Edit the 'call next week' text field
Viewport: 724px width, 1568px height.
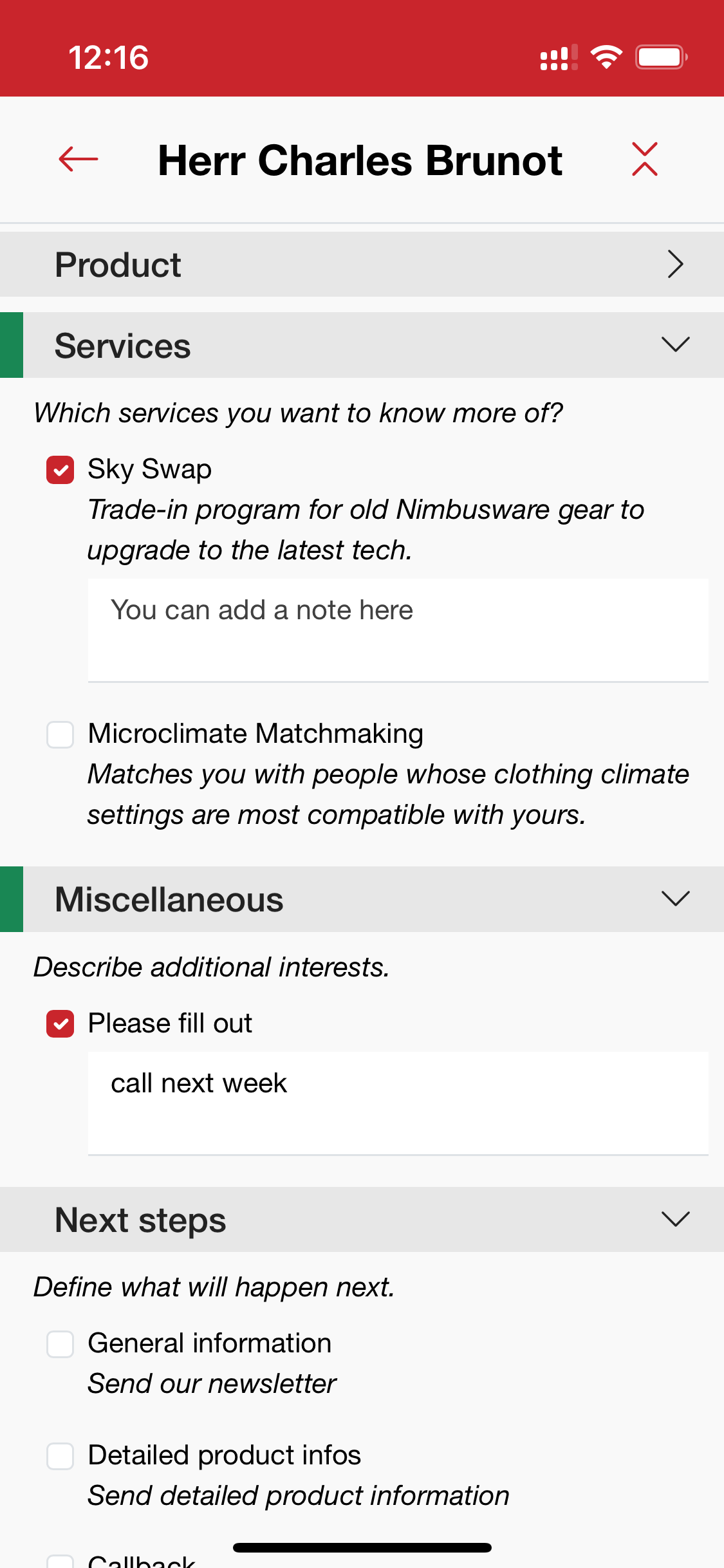tap(398, 1102)
